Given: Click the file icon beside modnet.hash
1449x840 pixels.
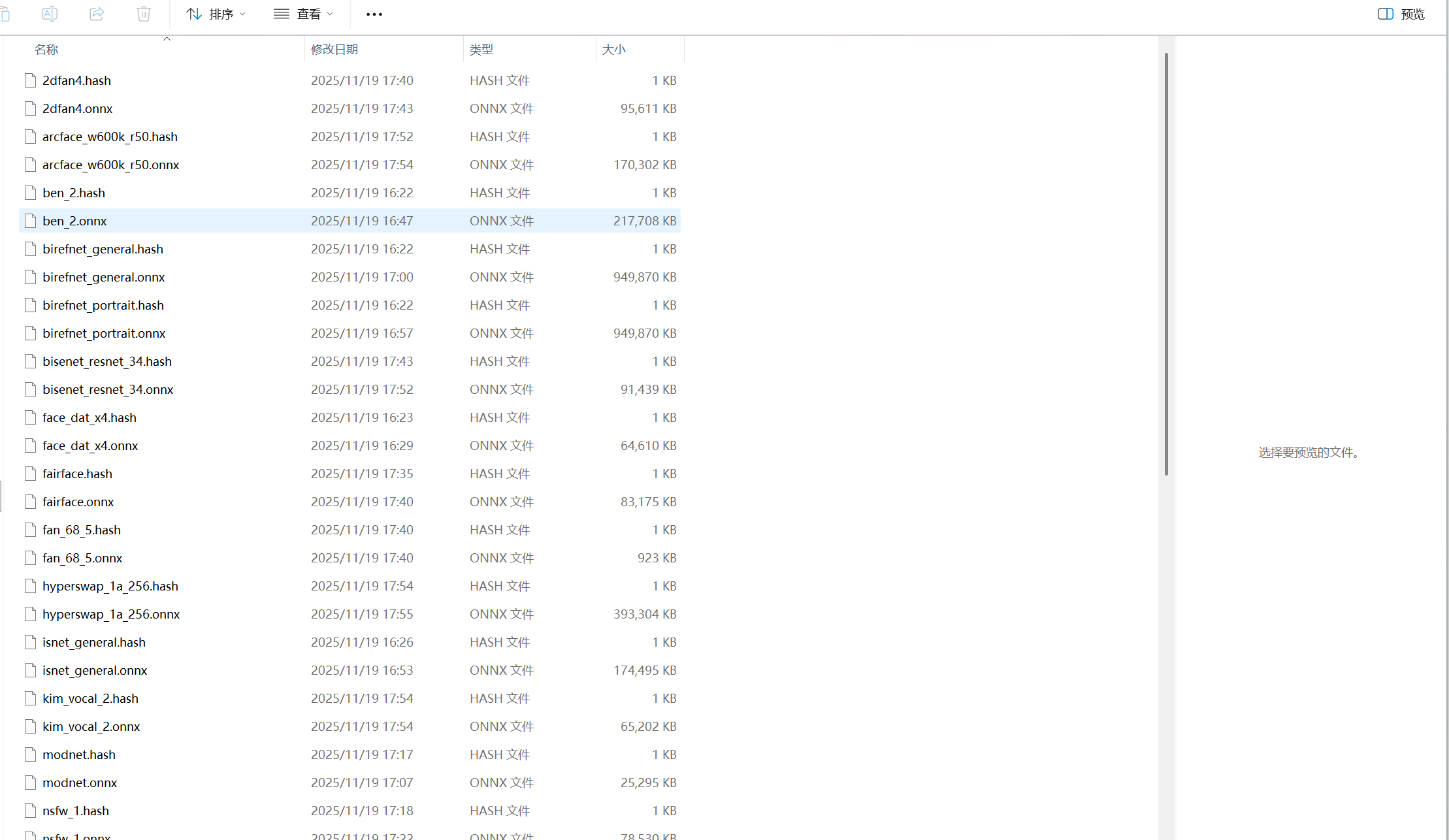Looking at the screenshot, I should (x=30, y=754).
